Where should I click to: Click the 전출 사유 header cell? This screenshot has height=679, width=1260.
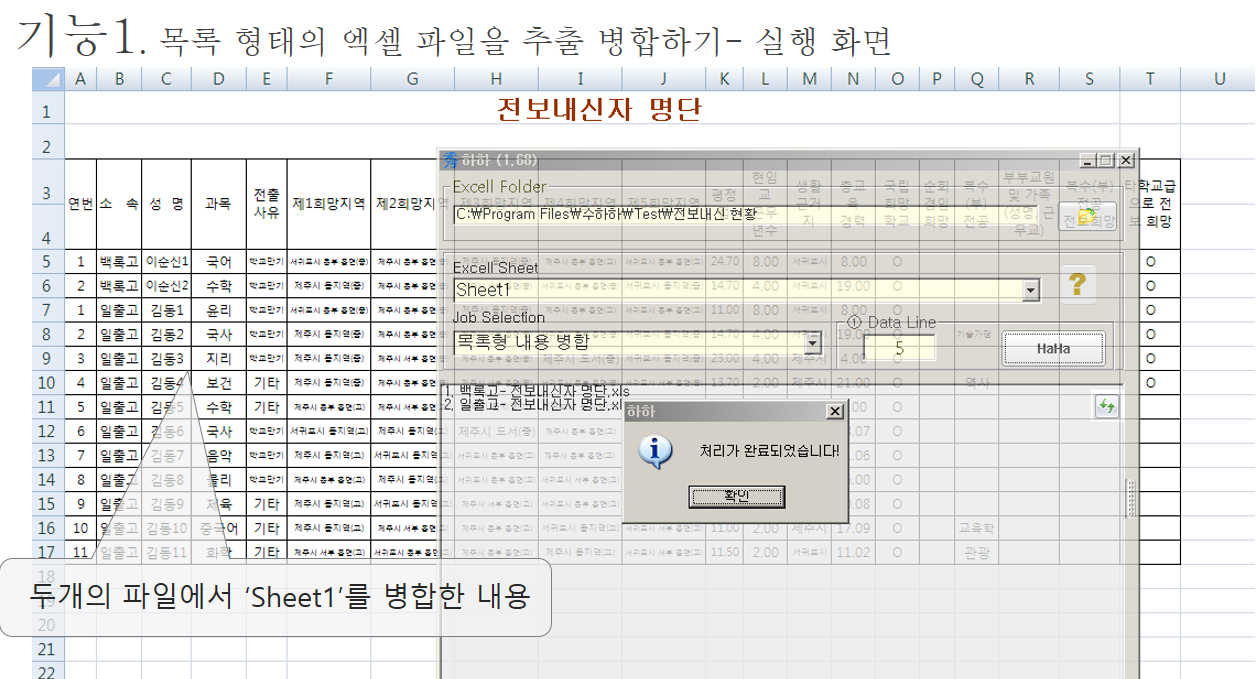pos(266,204)
